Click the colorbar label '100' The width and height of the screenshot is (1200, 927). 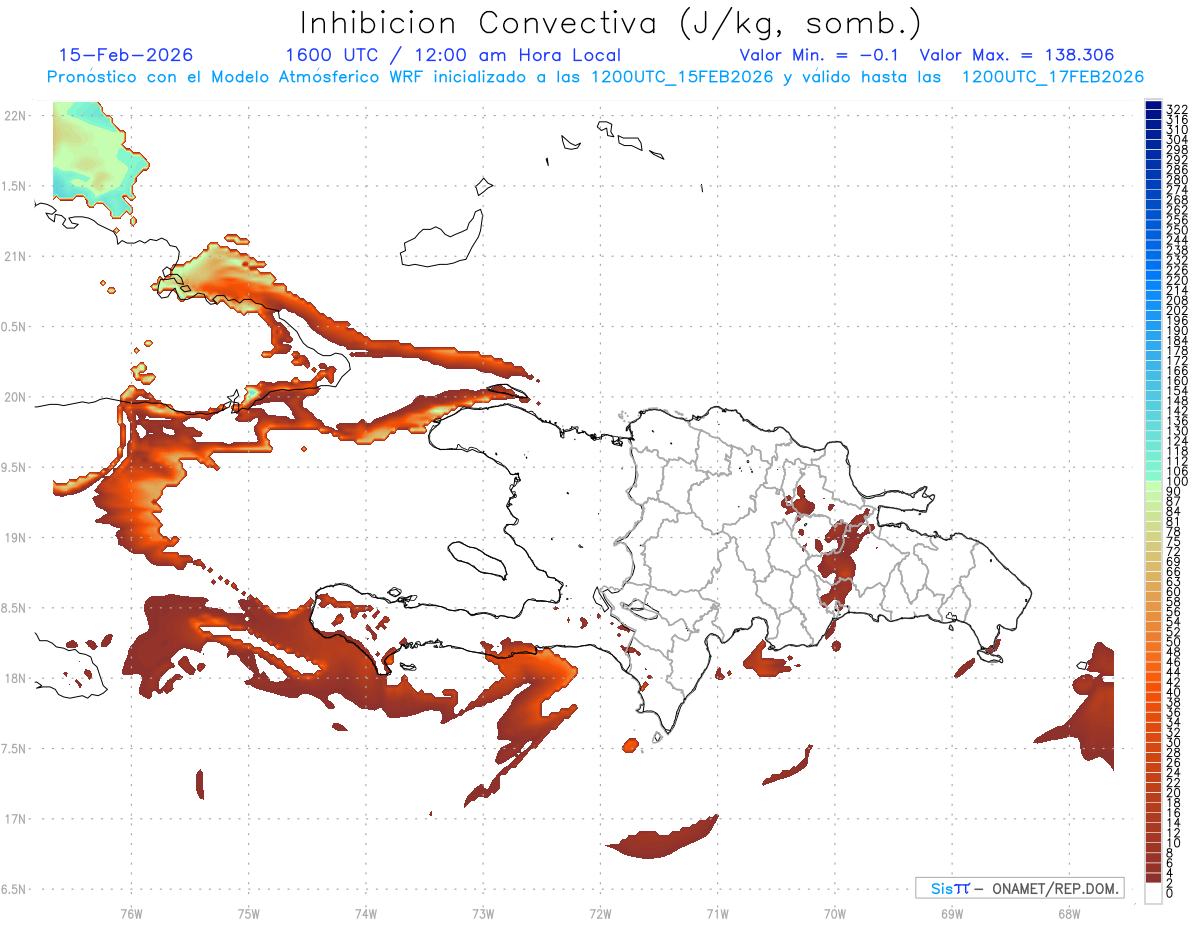click(1176, 482)
